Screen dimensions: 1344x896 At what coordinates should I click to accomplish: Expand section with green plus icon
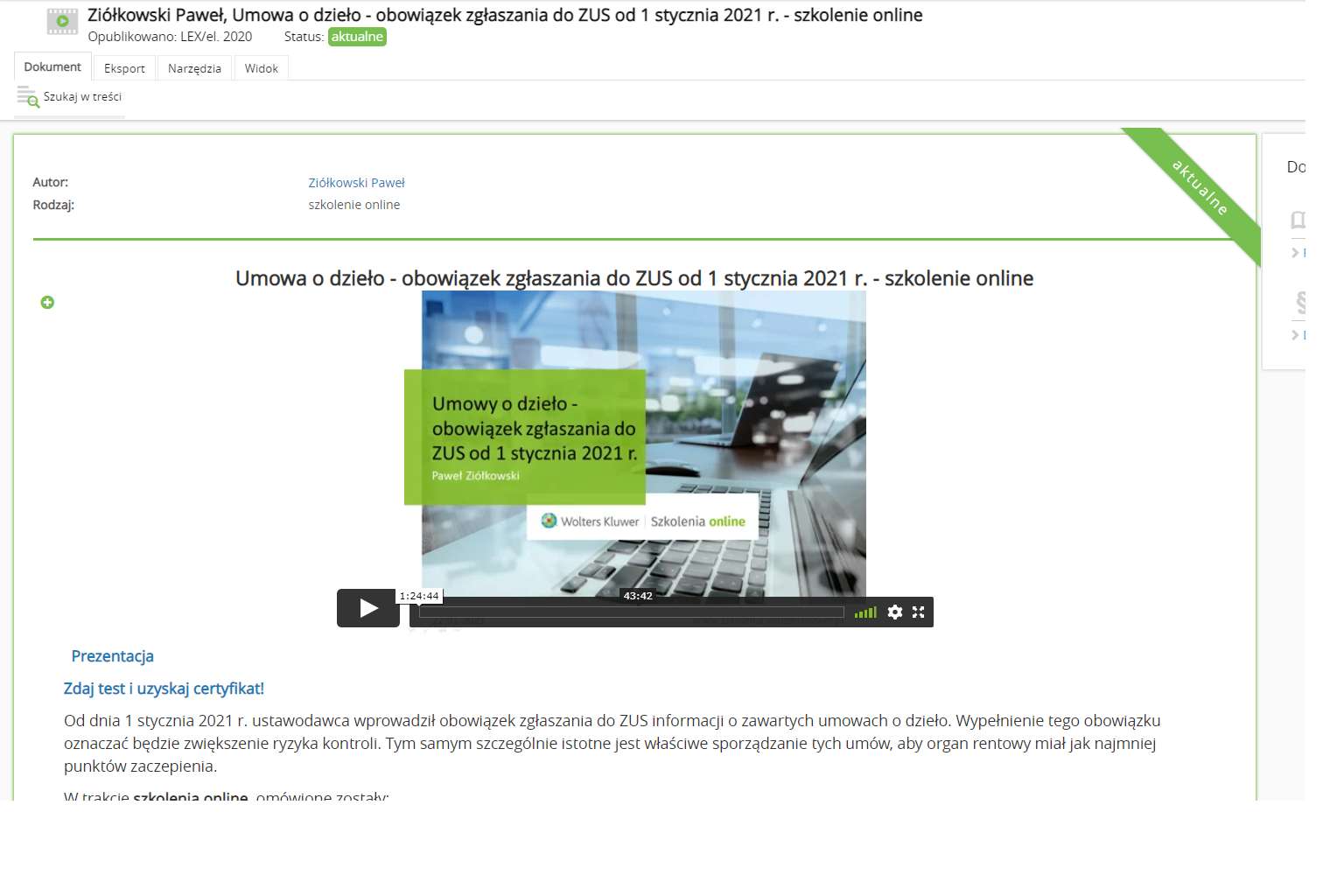pyautogui.click(x=47, y=303)
